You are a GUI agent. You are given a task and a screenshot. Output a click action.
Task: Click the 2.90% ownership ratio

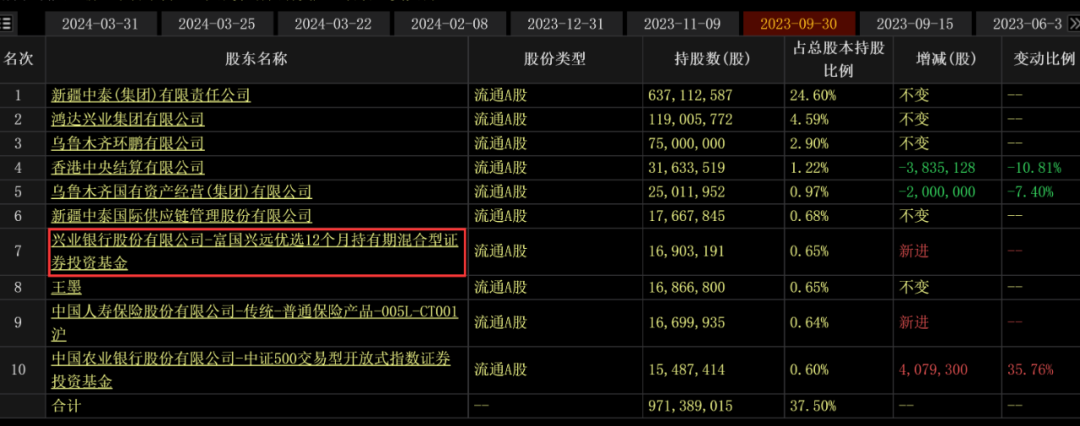coord(809,143)
